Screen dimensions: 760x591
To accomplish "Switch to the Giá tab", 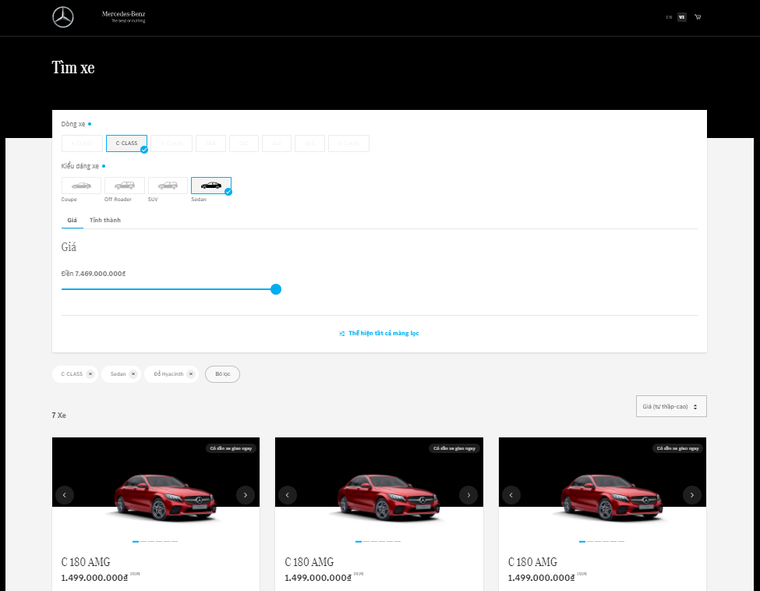I will (x=72, y=220).
